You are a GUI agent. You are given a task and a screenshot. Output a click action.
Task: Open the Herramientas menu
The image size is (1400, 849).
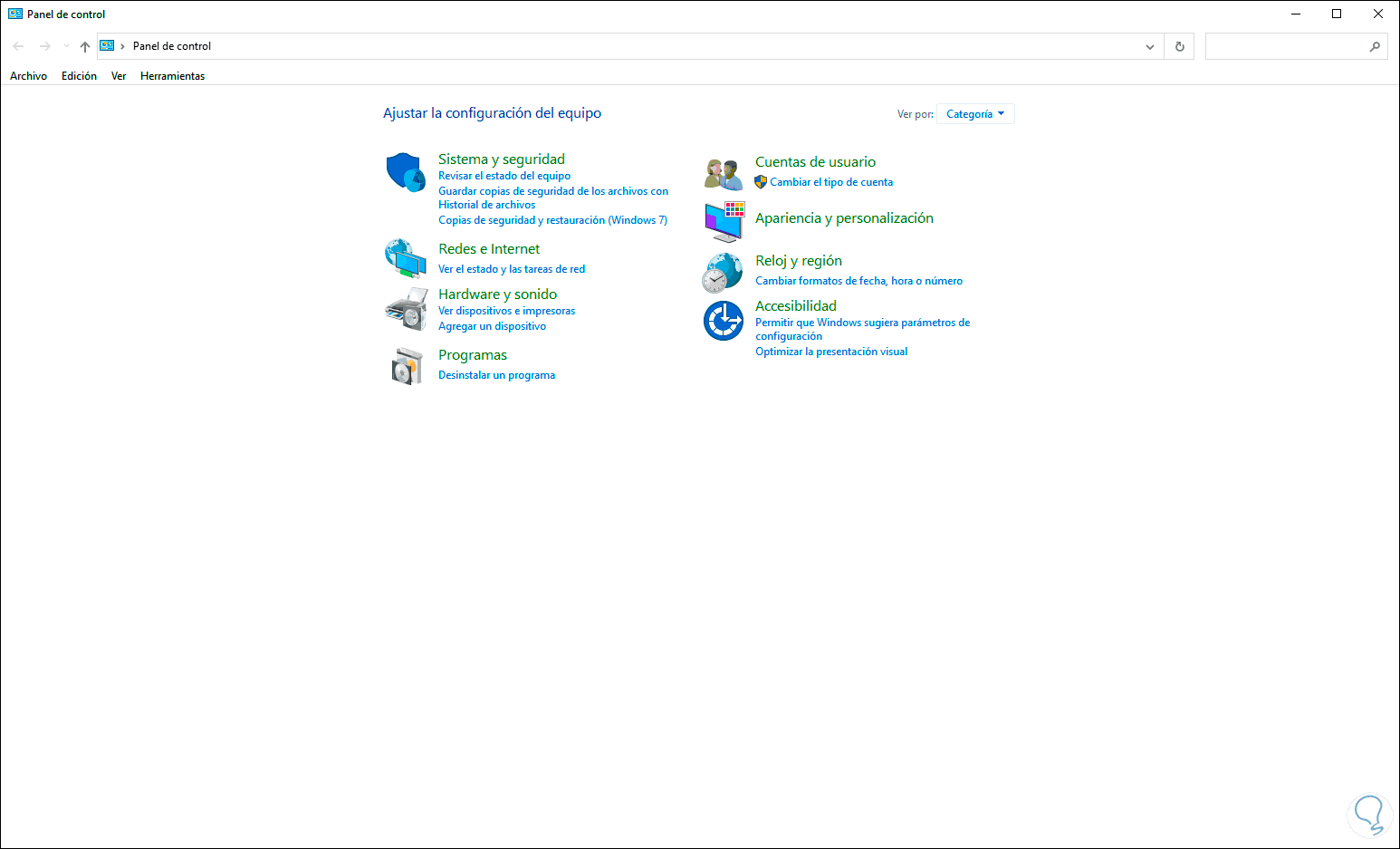click(x=172, y=76)
